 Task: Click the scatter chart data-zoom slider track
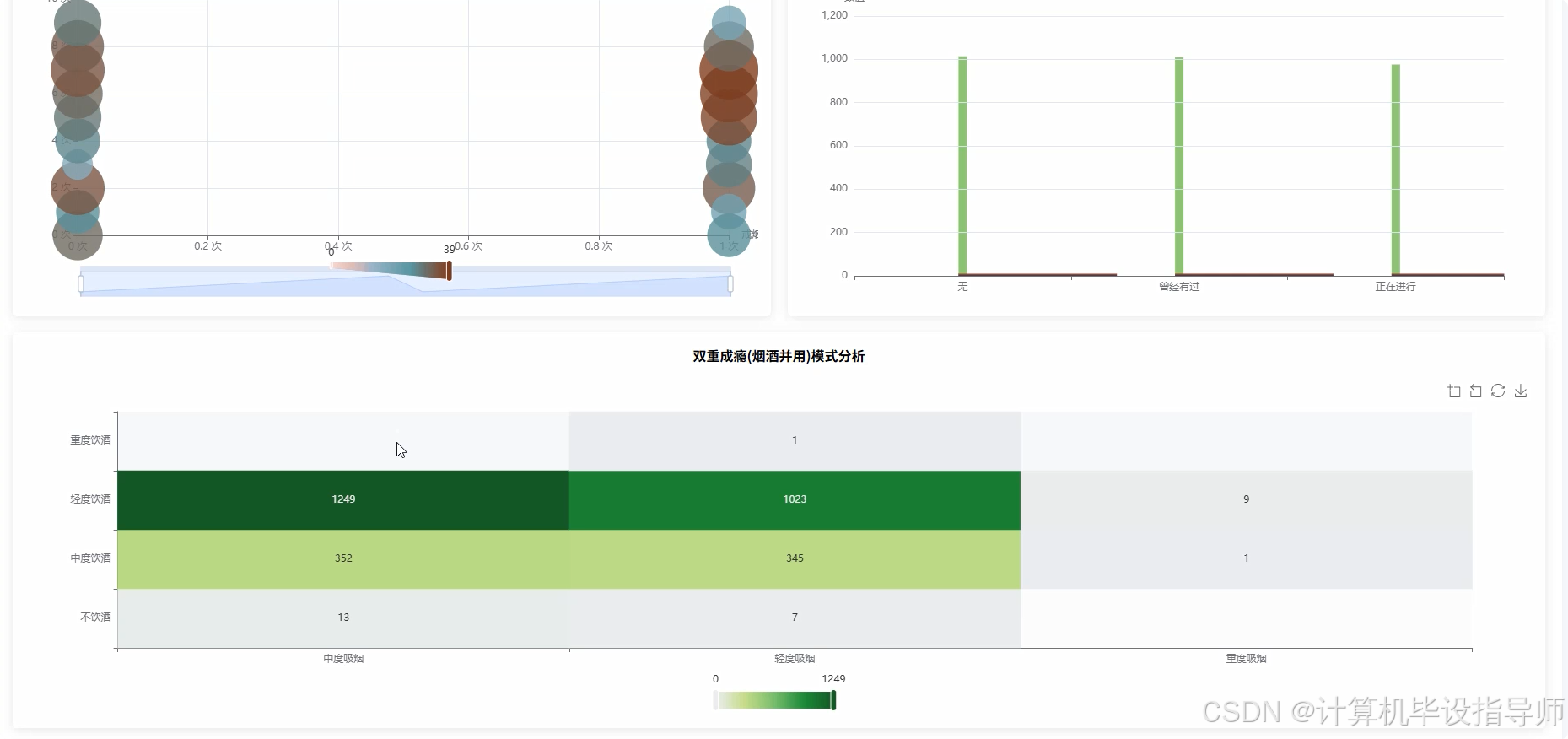tap(406, 282)
